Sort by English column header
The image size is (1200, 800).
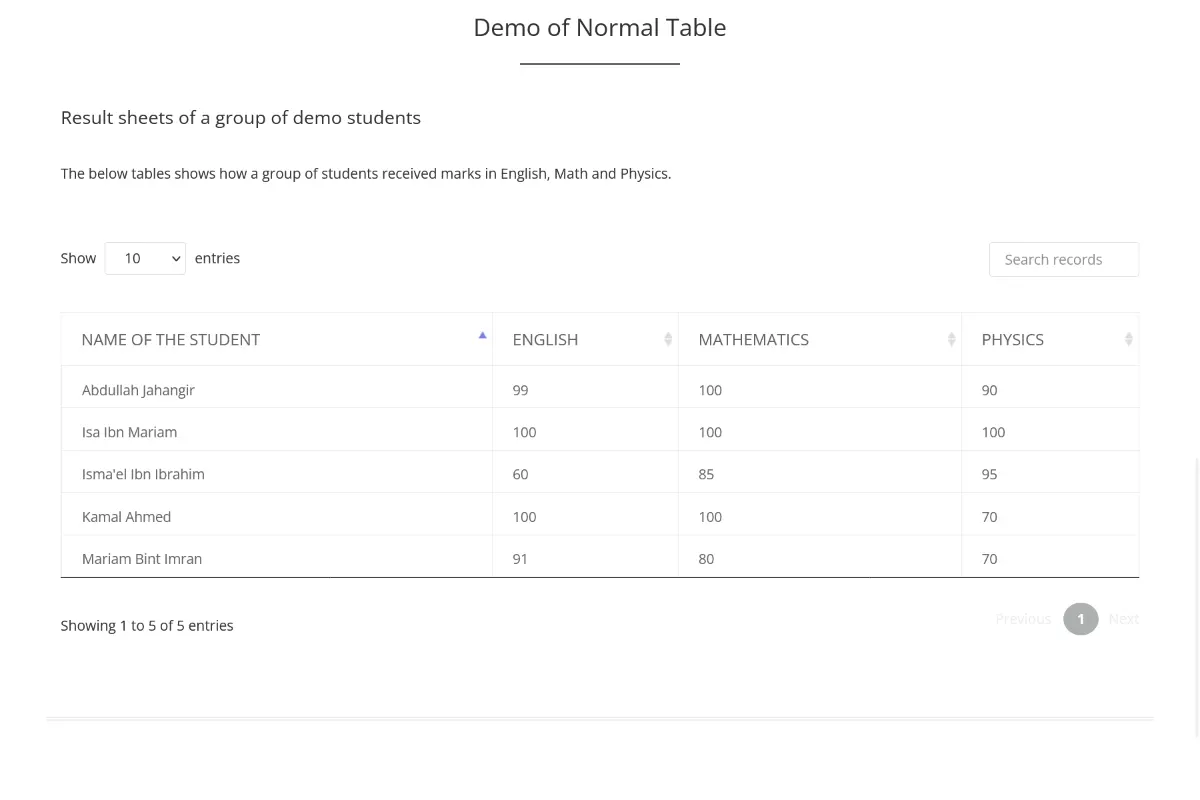[x=545, y=339]
